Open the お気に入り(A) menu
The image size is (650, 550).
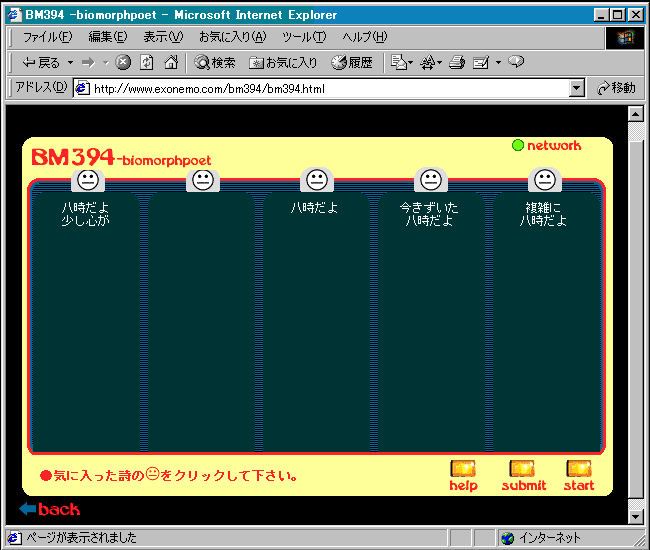tap(232, 37)
